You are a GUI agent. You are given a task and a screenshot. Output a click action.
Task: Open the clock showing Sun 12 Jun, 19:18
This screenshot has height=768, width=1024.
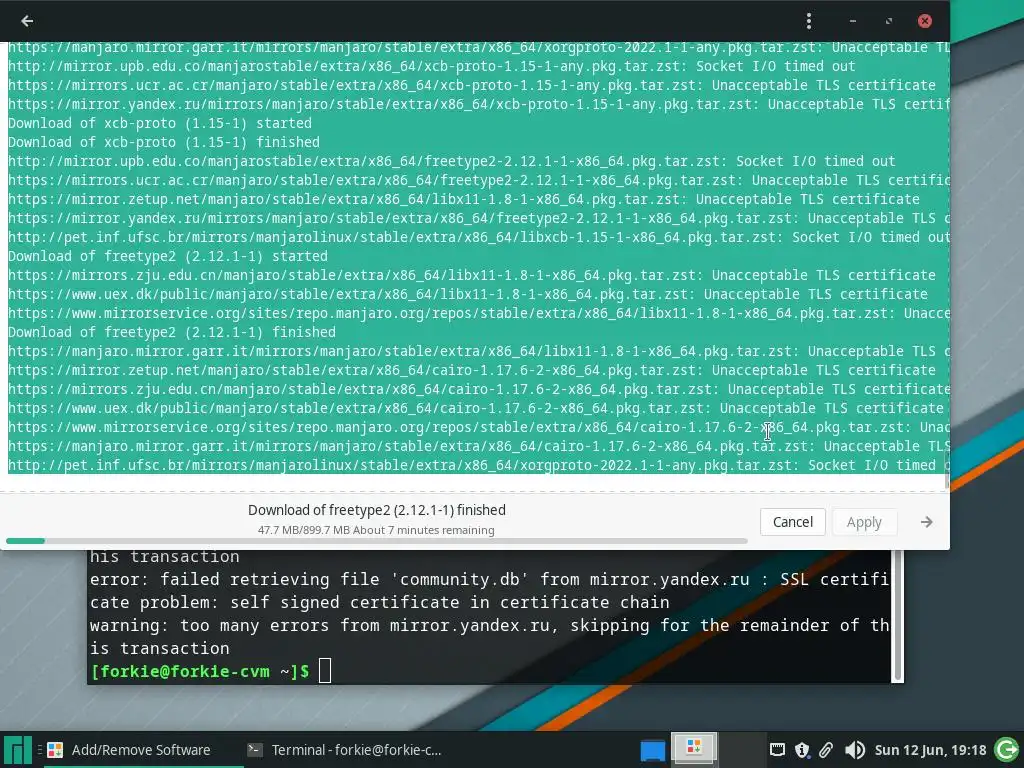pos(931,750)
